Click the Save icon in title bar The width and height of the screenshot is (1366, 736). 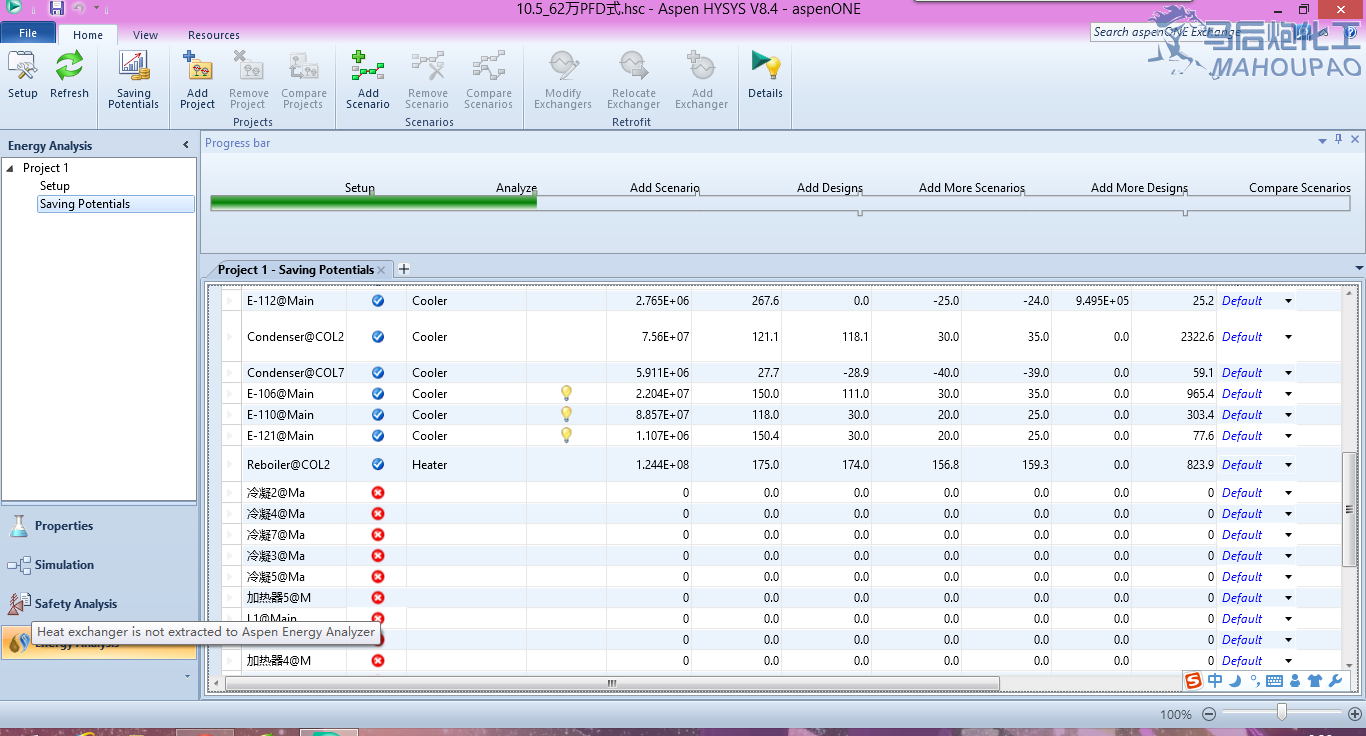click(57, 9)
